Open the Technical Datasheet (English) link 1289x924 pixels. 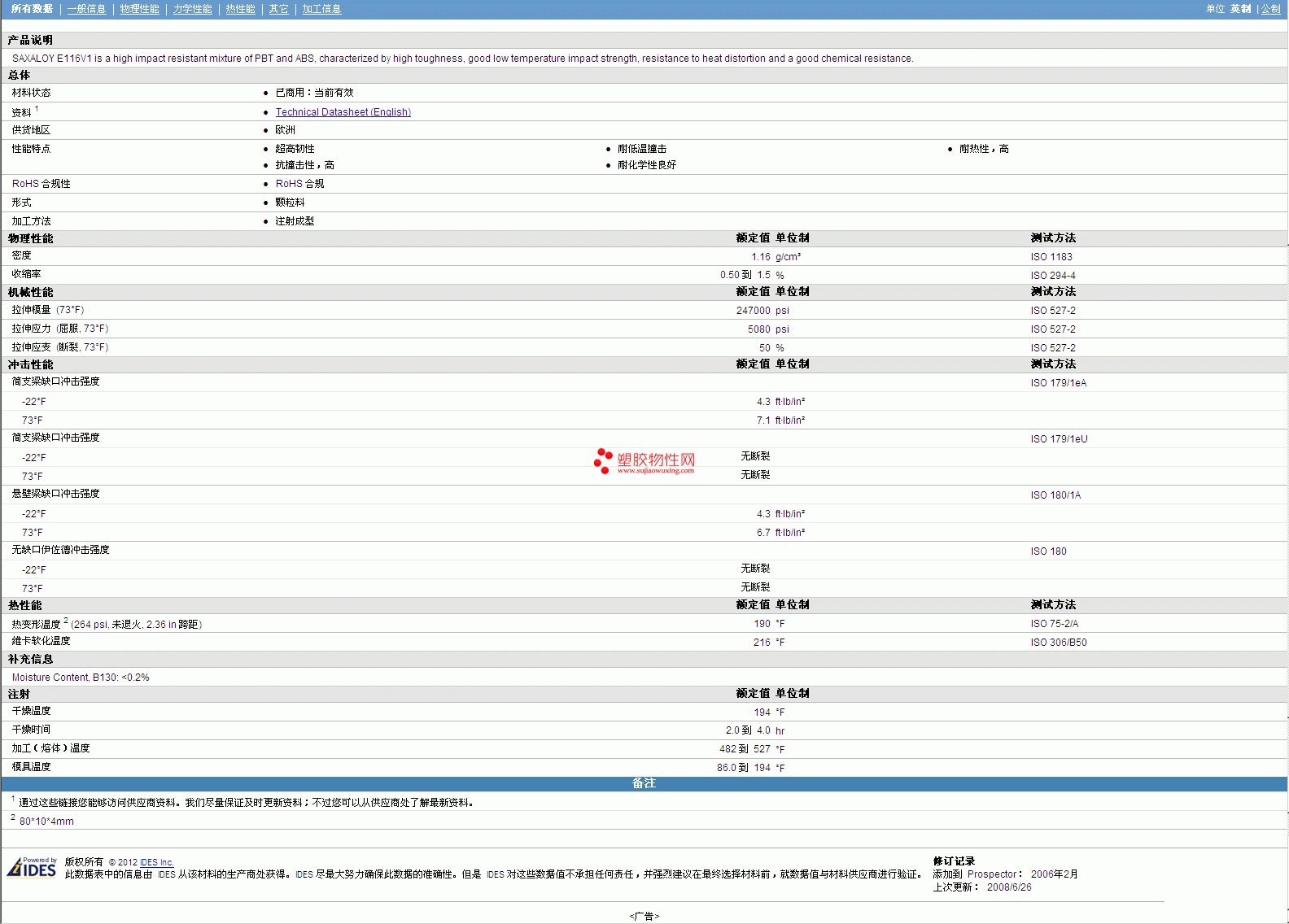coord(343,112)
